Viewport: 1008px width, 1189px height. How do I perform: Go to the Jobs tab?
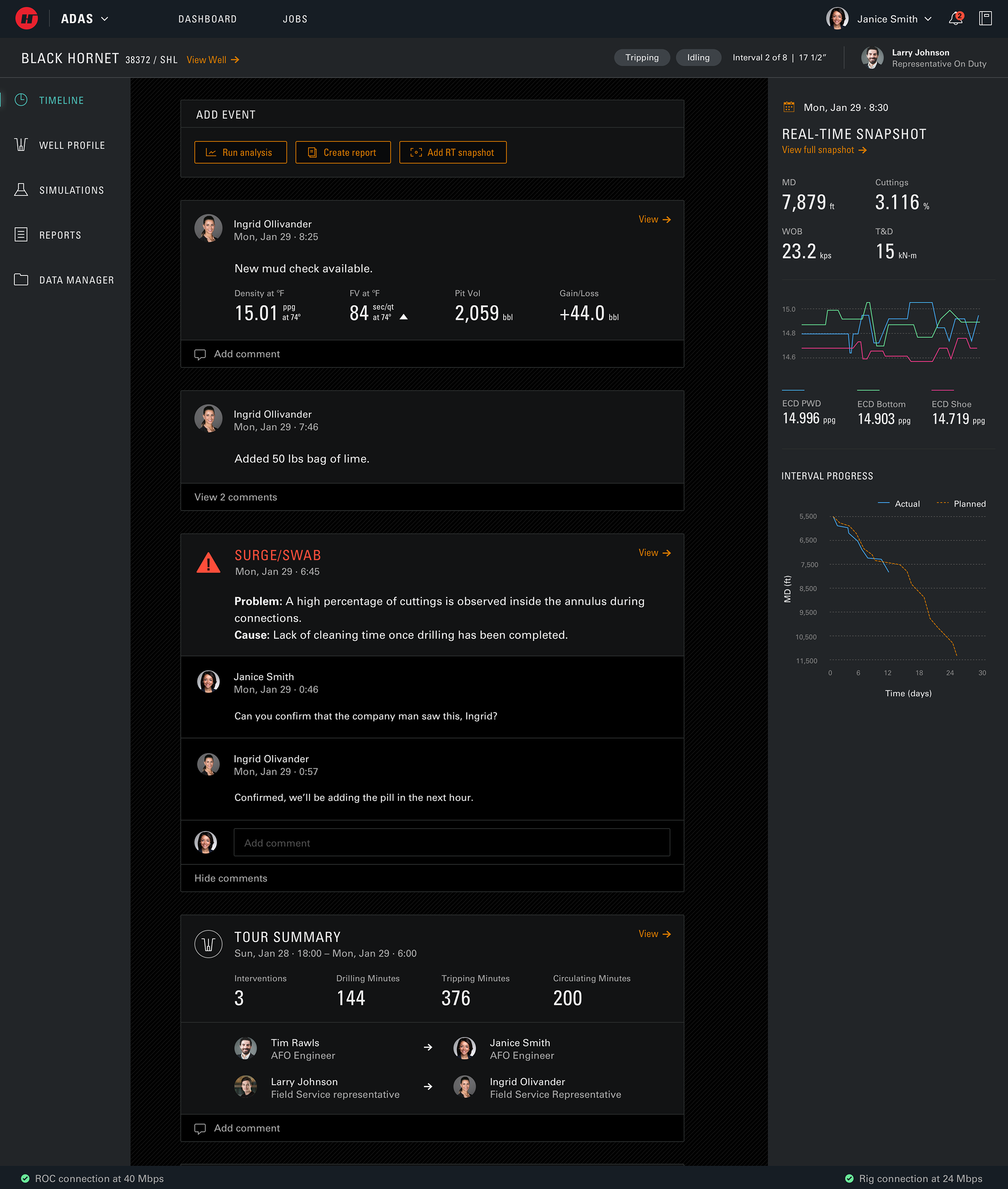pos(295,20)
